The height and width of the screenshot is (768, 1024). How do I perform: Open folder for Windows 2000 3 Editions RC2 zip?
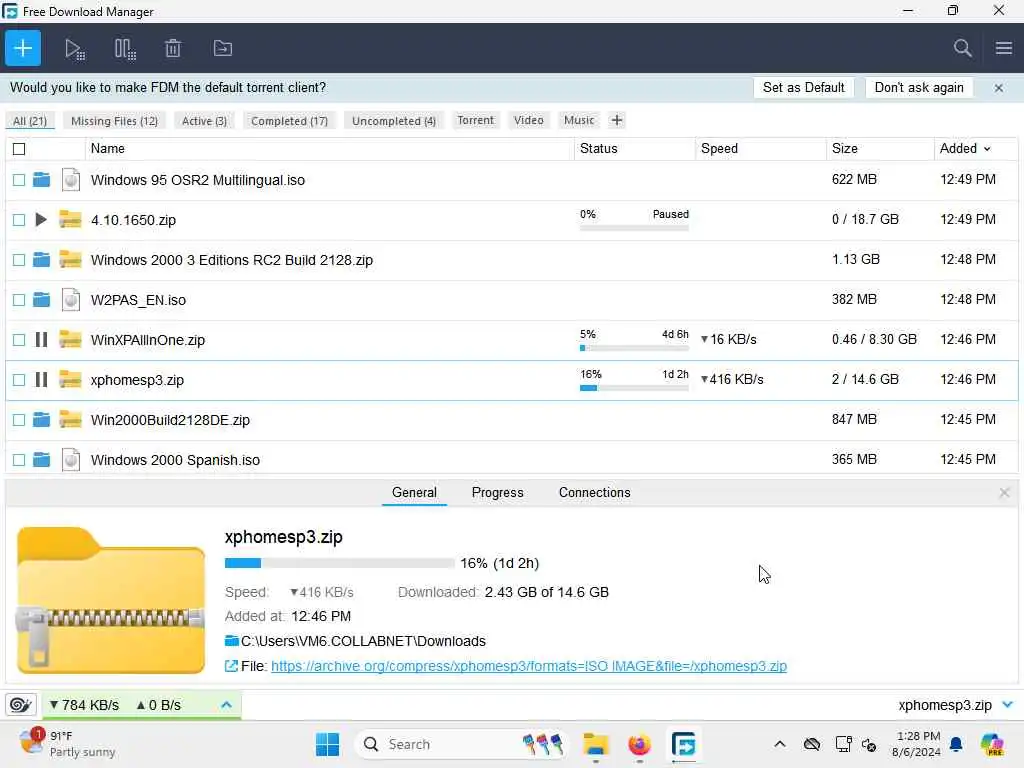click(x=41, y=260)
